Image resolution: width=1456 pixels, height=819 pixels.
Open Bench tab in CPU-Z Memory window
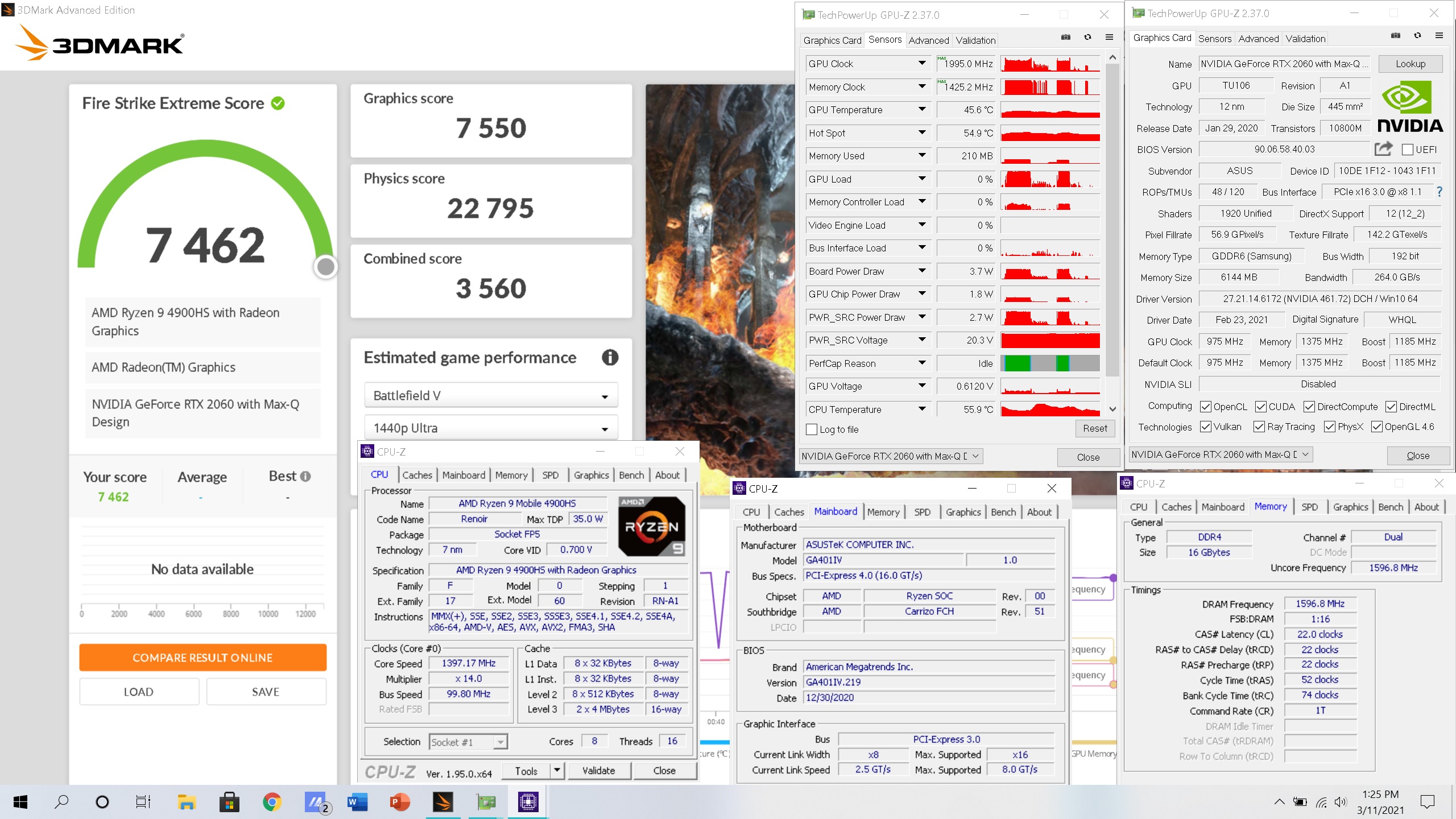click(1390, 507)
